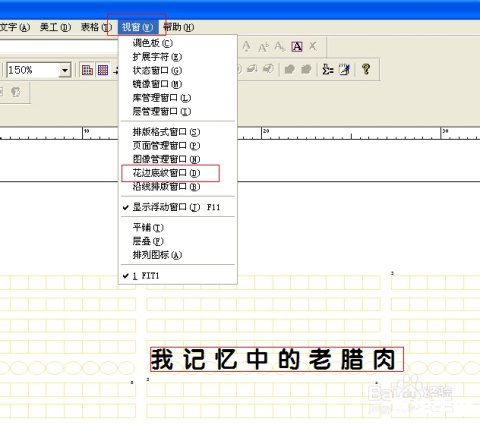This screenshot has width=480, height=425.
Task: Select 层叠 to cascade windows
Action: [178, 241]
